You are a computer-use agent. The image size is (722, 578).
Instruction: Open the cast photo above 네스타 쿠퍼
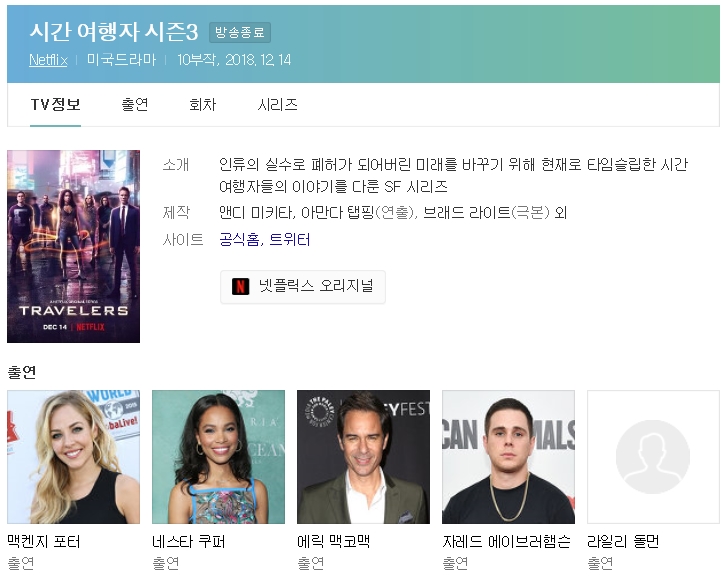(218, 456)
